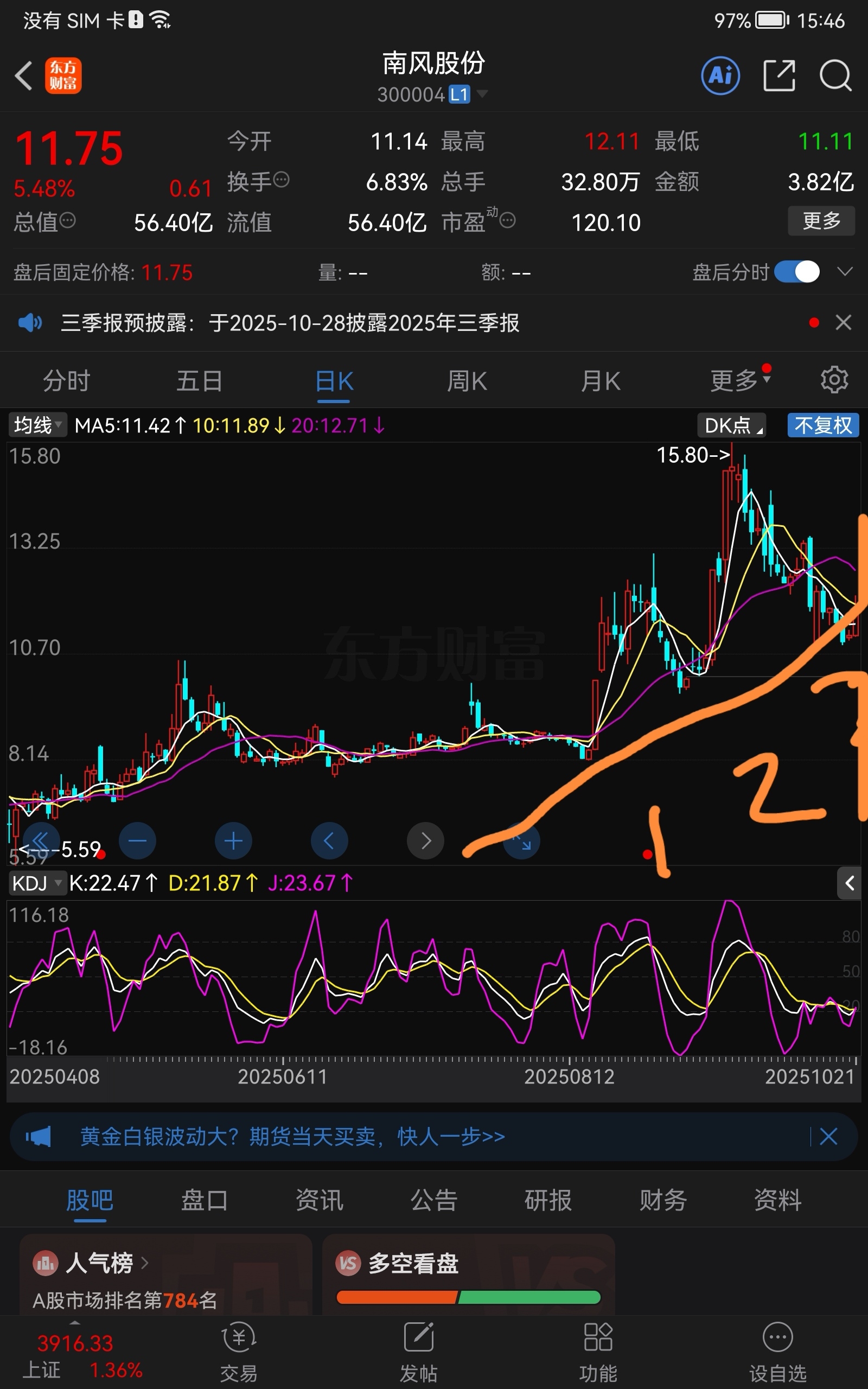This screenshot has width=868, height=1389.
Task: Tap the back arrow icon
Action: pyautogui.click(x=23, y=76)
